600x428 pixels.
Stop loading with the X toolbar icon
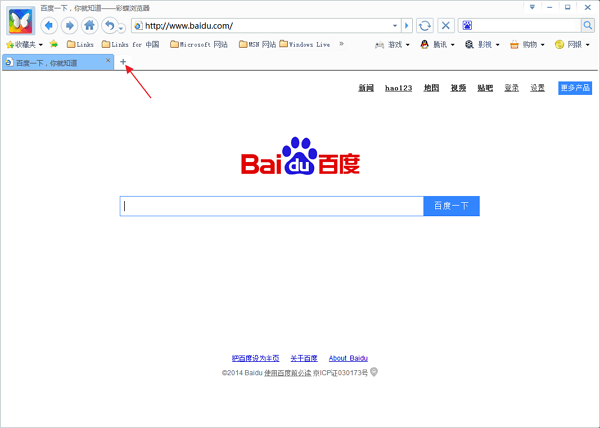pyautogui.click(x=445, y=26)
